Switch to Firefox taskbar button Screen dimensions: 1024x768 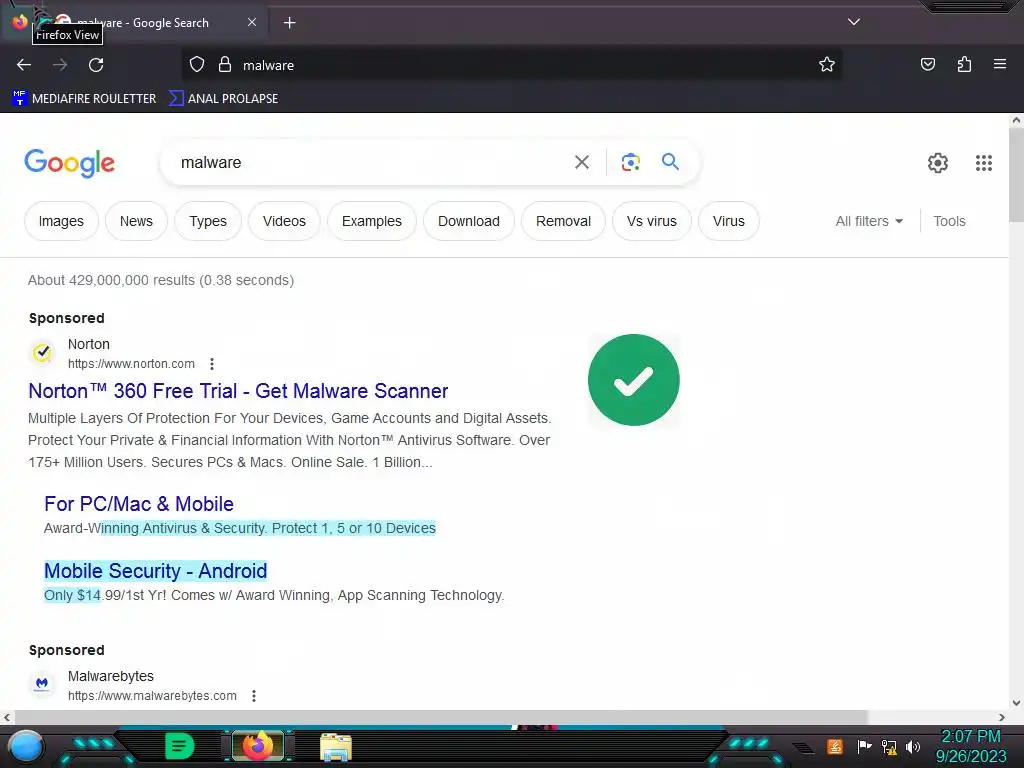pyautogui.click(x=258, y=746)
